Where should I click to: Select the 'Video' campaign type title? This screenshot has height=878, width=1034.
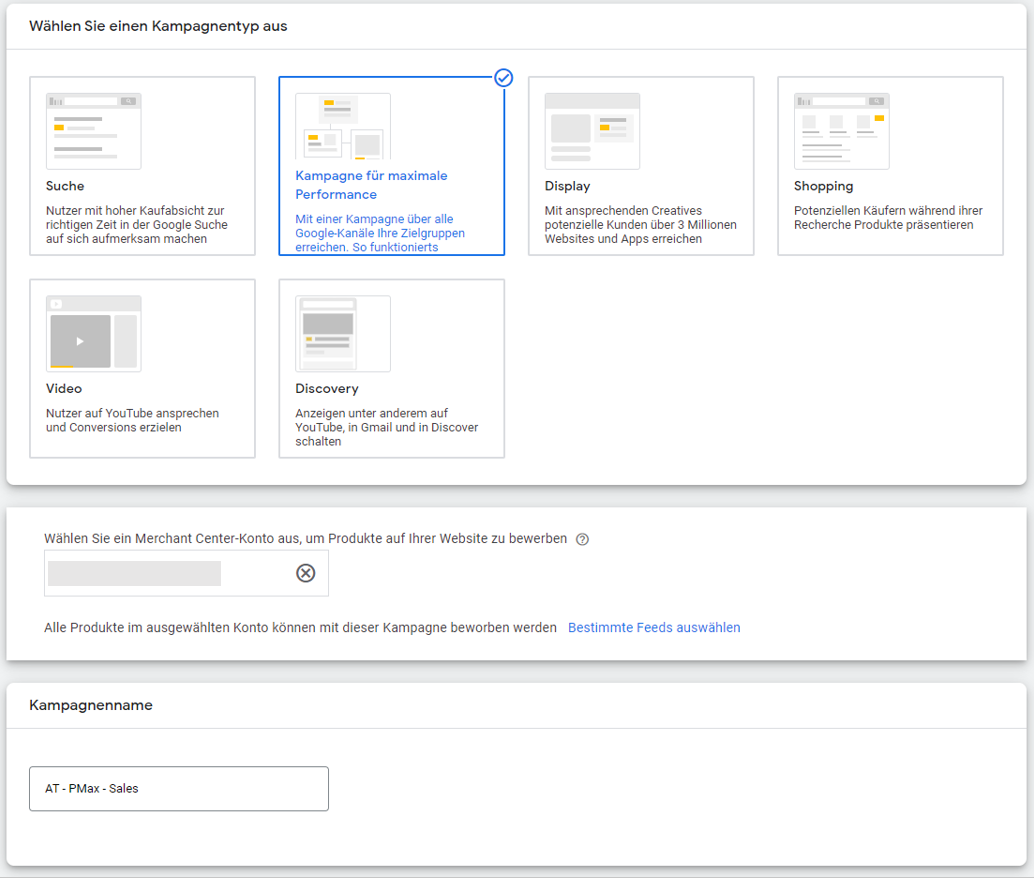pyautogui.click(x=64, y=388)
